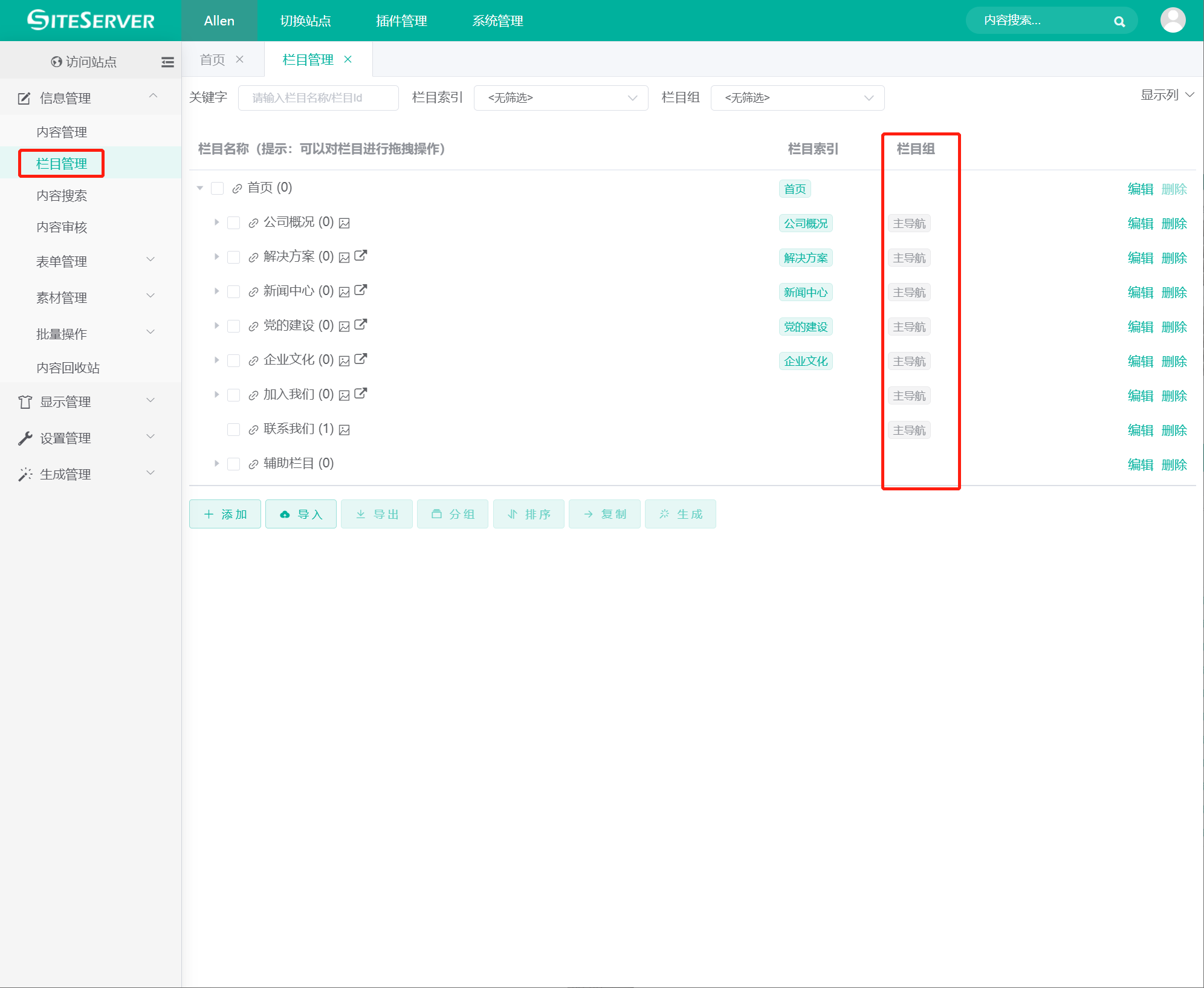Click external link icon for 解决方案

pos(361,256)
